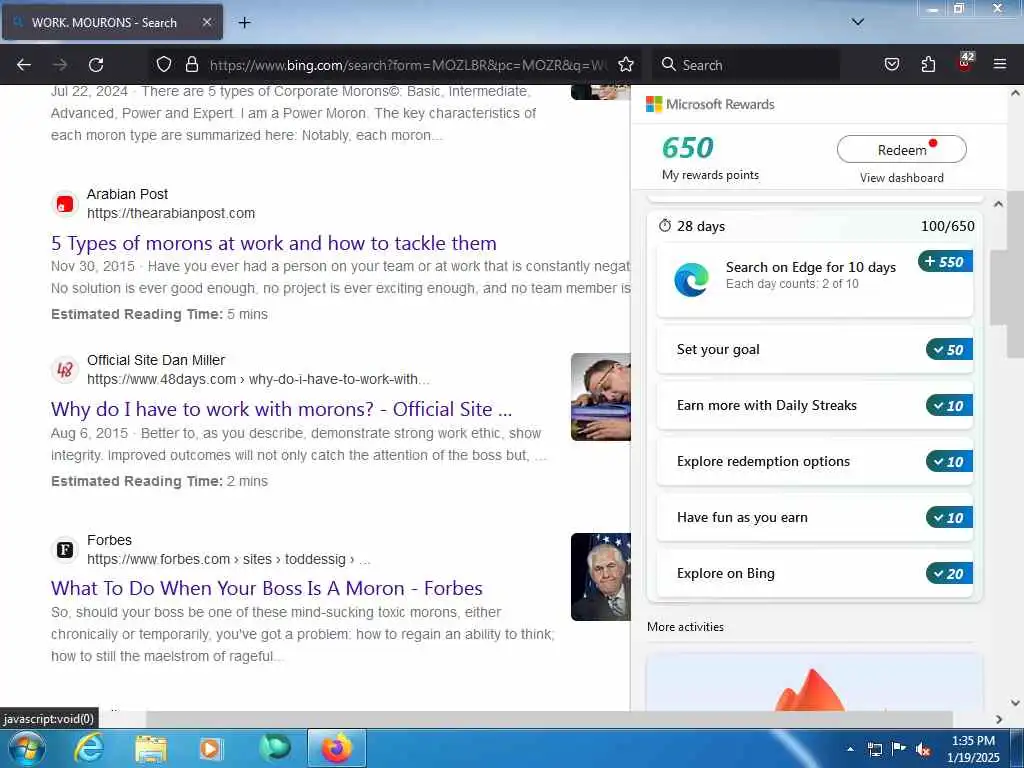Click the search magnifier icon
The height and width of the screenshot is (768, 1024).
click(x=668, y=64)
